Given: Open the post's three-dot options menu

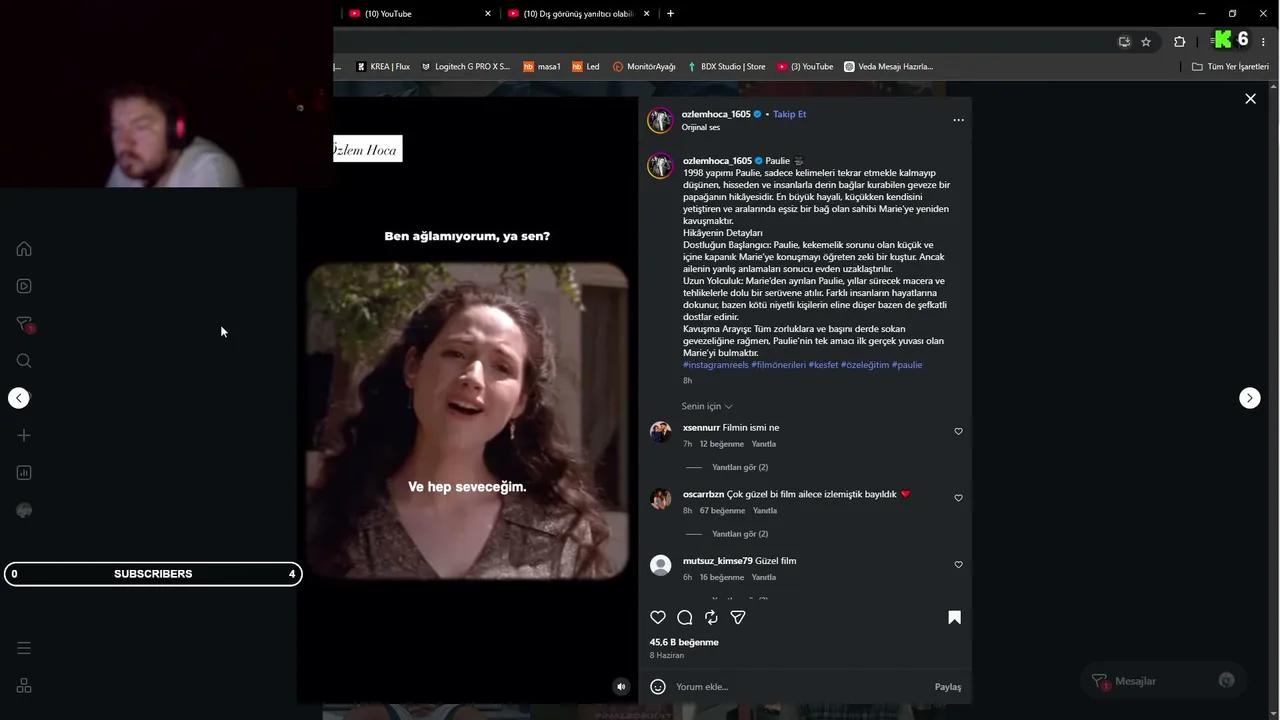Looking at the screenshot, I should [958, 120].
